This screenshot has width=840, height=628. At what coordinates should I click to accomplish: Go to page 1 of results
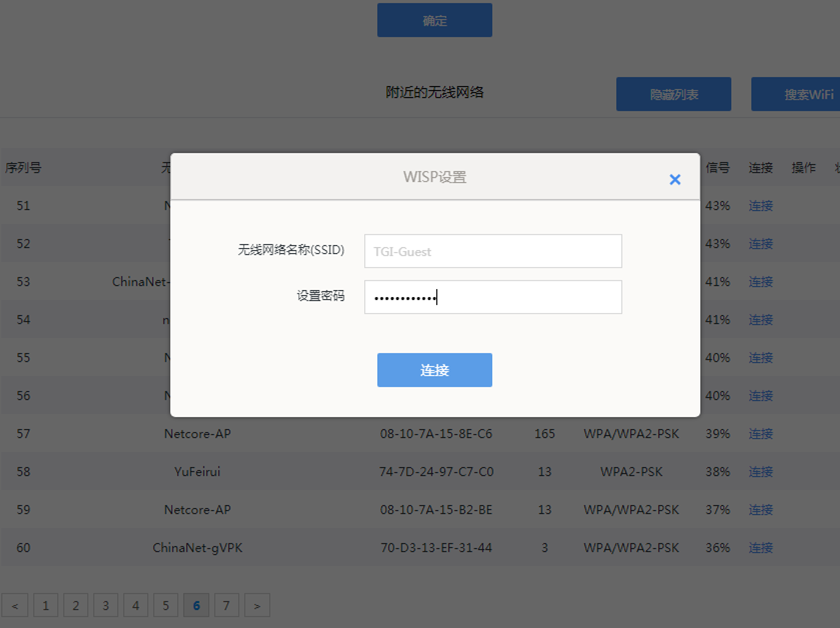(x=45, y=605)
